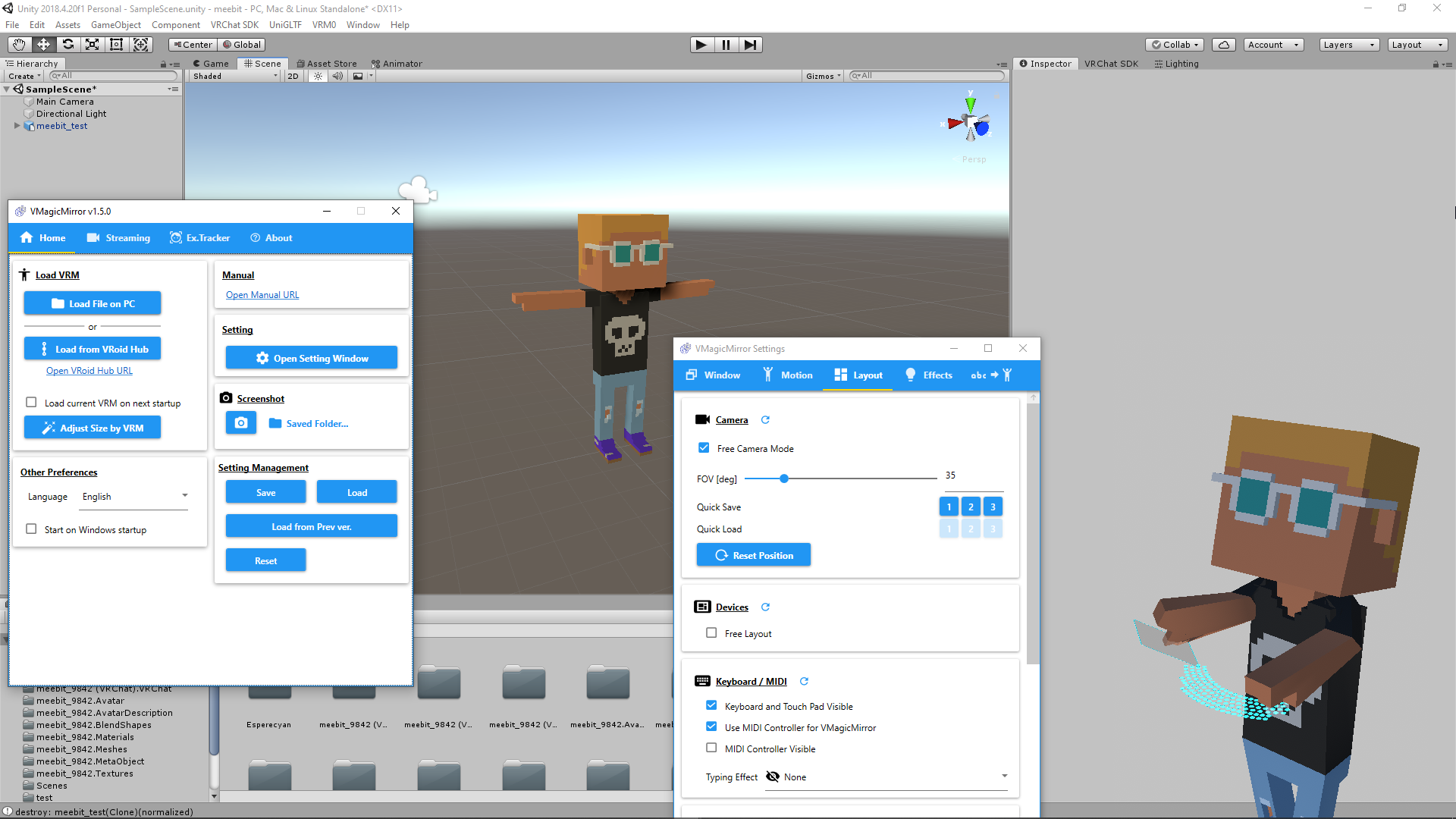Check Start on Windows startup
The width and height of the screenshot is (1456, 819).
pyautogui.click(x=31, y=529)
